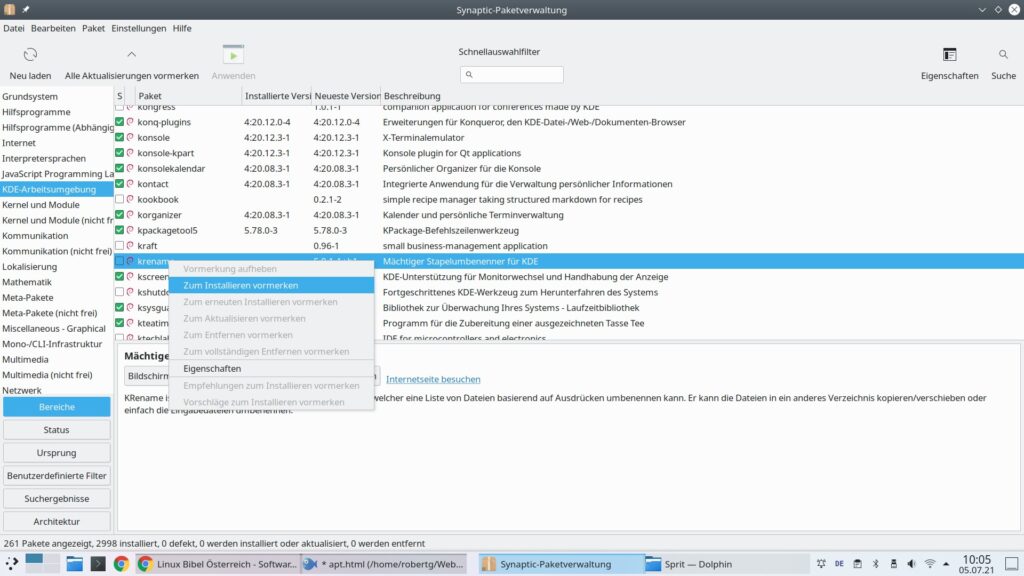Image resolution: width=1024 pixels, height=576 pixels.
Task: Open the Paket menu
Action: pyautogui.click(x=93, y=28)
